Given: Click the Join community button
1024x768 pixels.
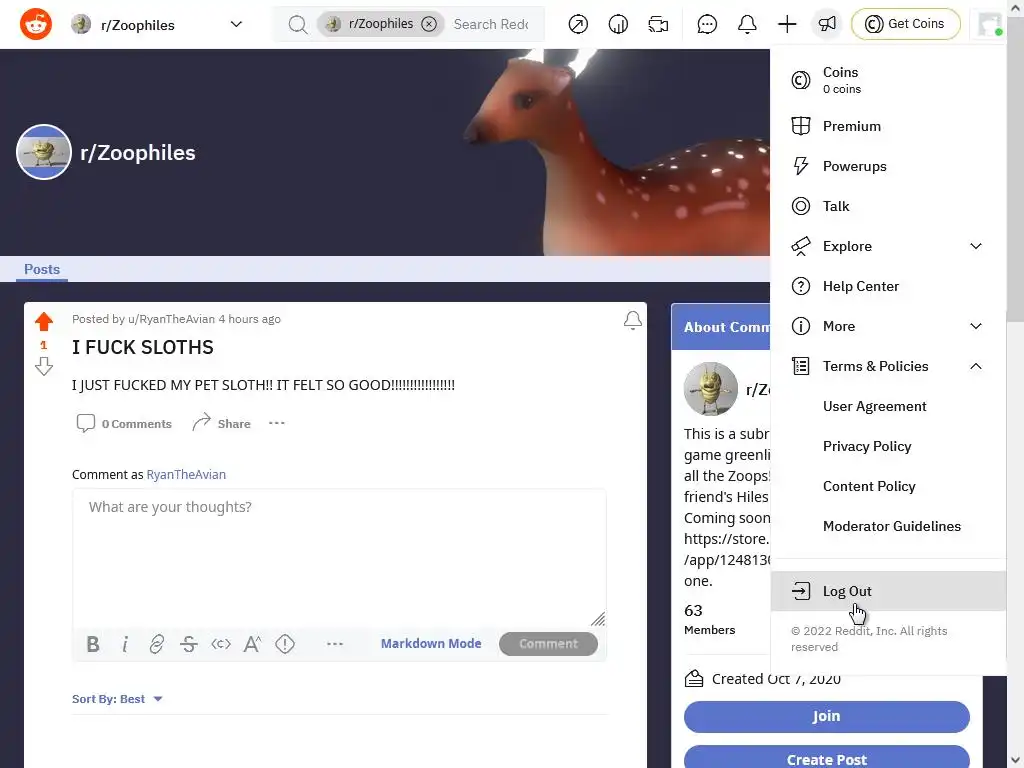Looking at the screenshot, I should (826, 716).
